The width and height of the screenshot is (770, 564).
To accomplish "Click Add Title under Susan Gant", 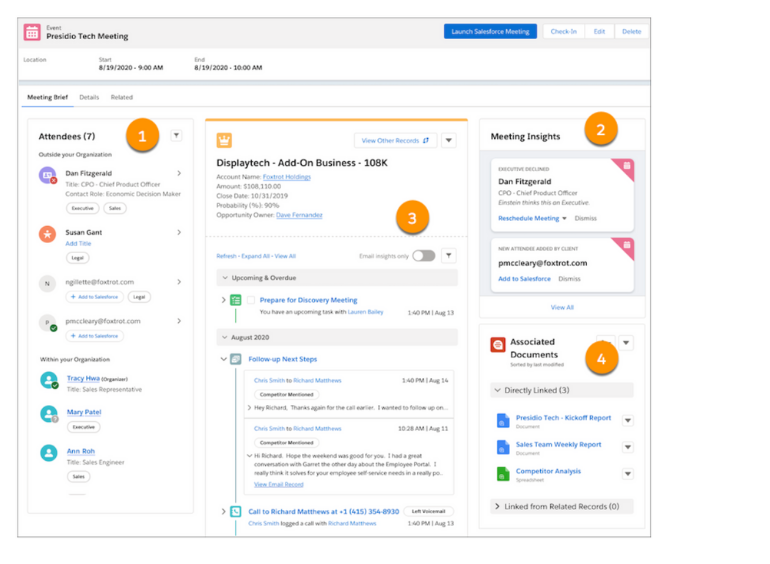I will click(79, 243).
